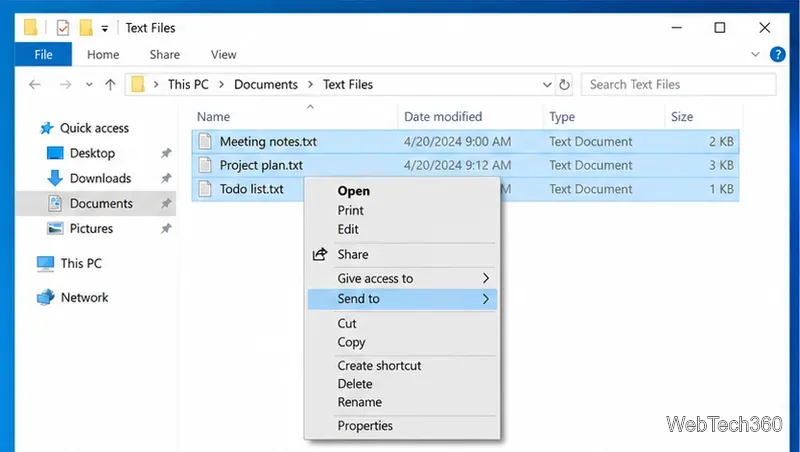
Task: Go forward with the right arrow
Action: [65, 84]
